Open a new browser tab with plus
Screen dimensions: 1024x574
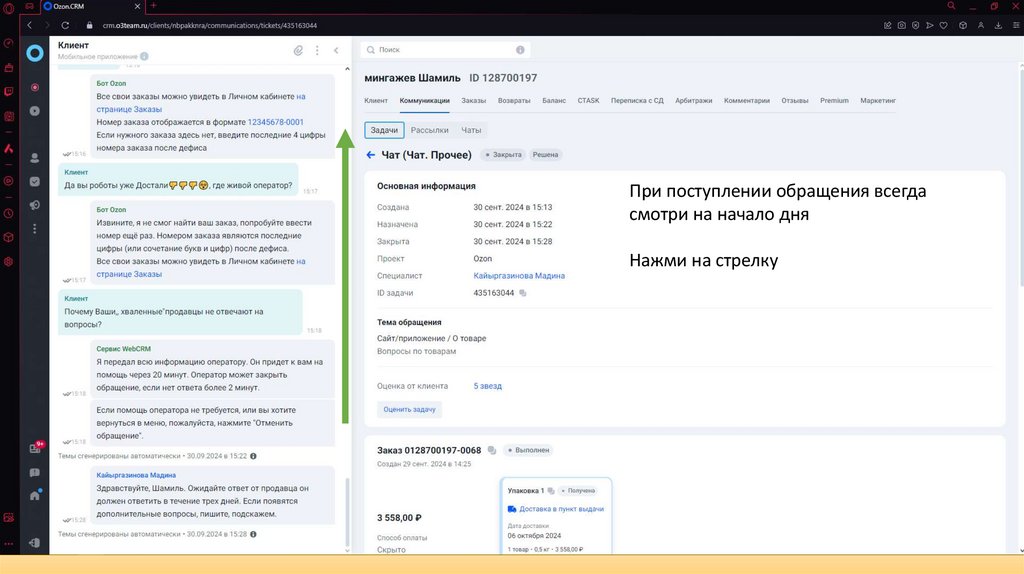click(153, 6)
